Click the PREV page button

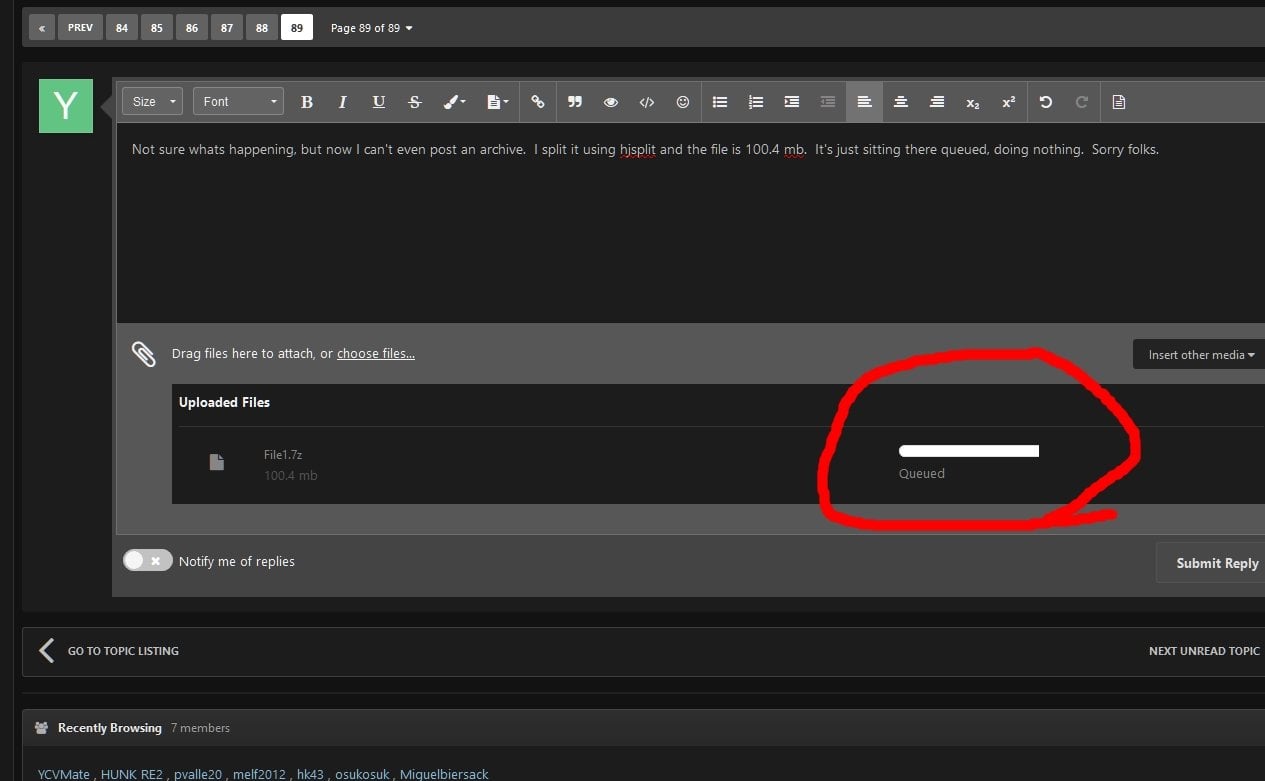click(x=81, y=28)
